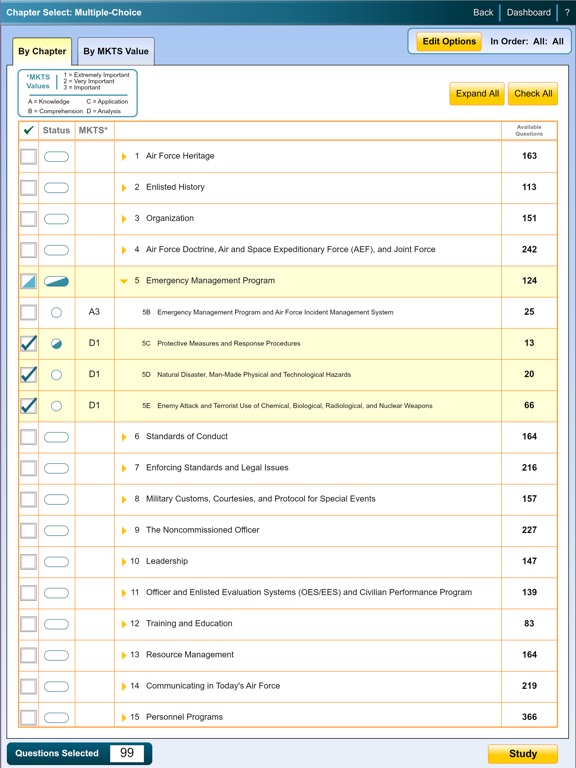This screenshot has width=576, height=768.
Task: Open the Dashboard from the header
Action: pos(528,12)
